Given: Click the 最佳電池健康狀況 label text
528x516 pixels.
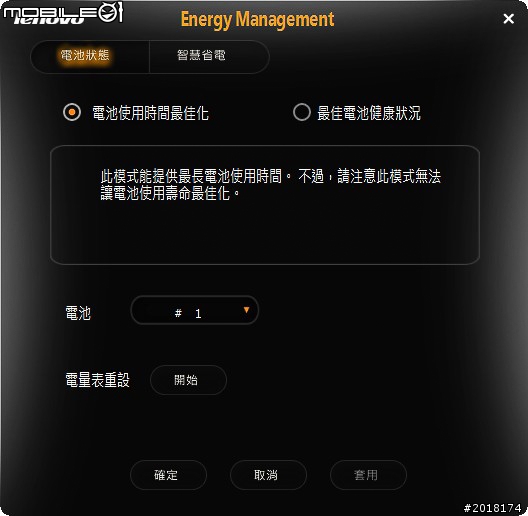Looking at the screenshot, I should point(369,113).
